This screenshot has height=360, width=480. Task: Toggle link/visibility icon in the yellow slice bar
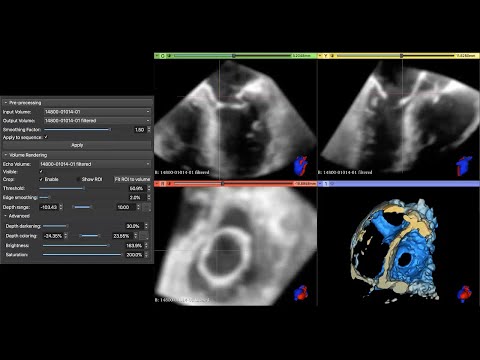pos(332,56)
